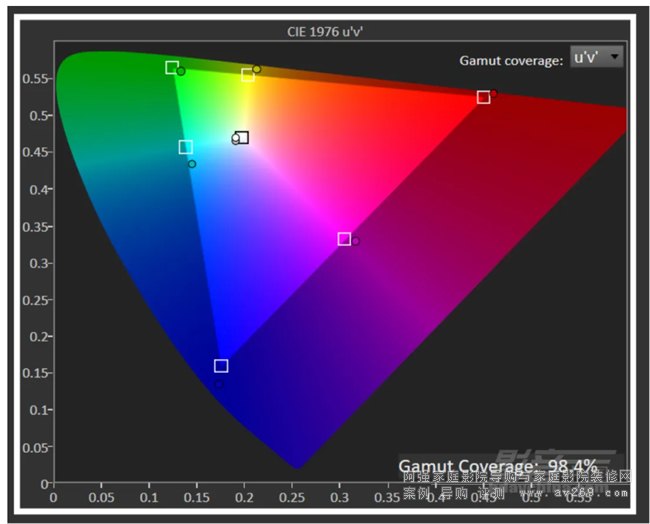Screen dimensions: 650x524
Task: Click the measured red circle marker
Action: [x=494, y=93]
